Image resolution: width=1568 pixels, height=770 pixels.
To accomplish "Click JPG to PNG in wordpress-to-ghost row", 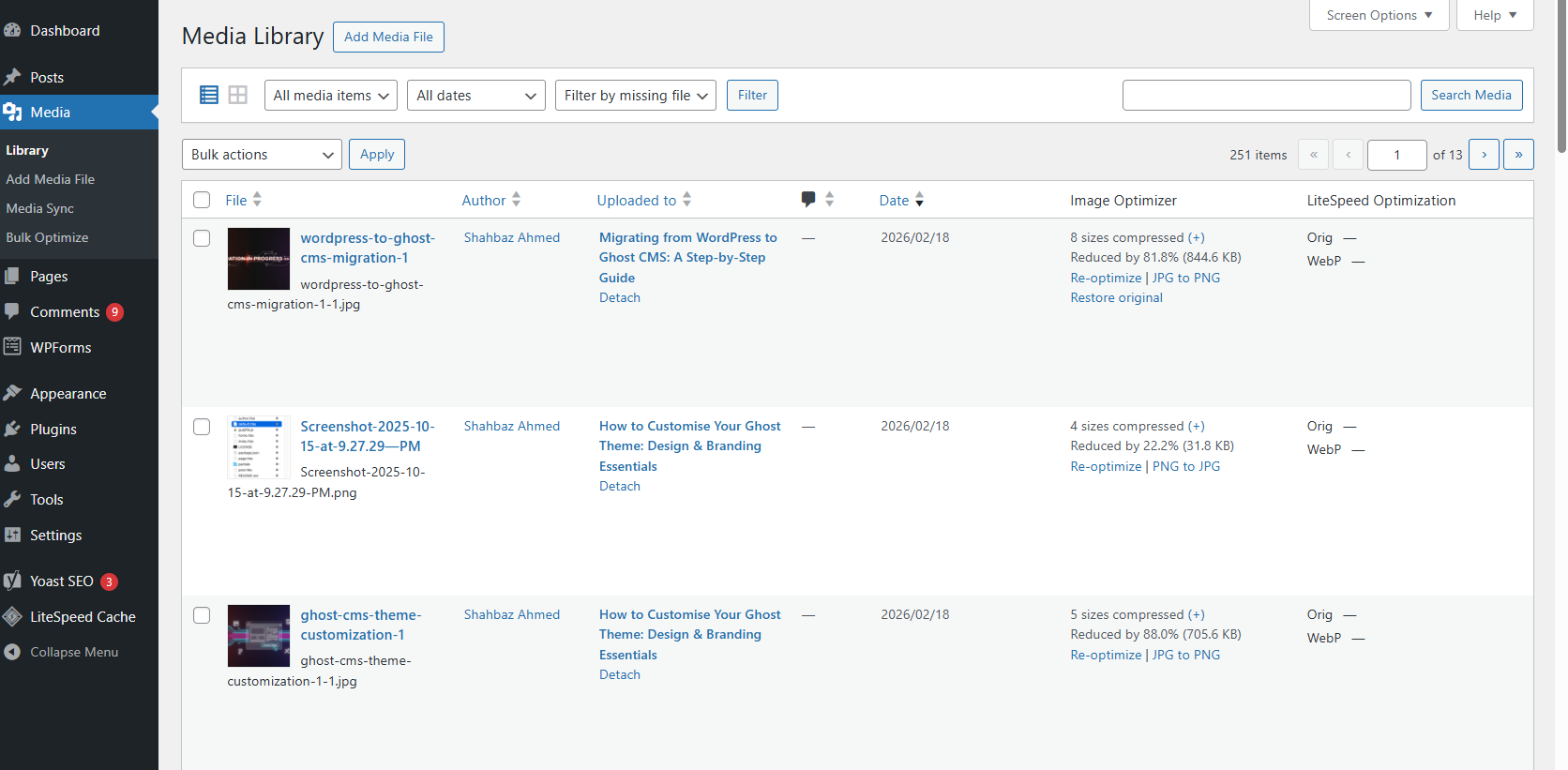I will [1186, 278].
